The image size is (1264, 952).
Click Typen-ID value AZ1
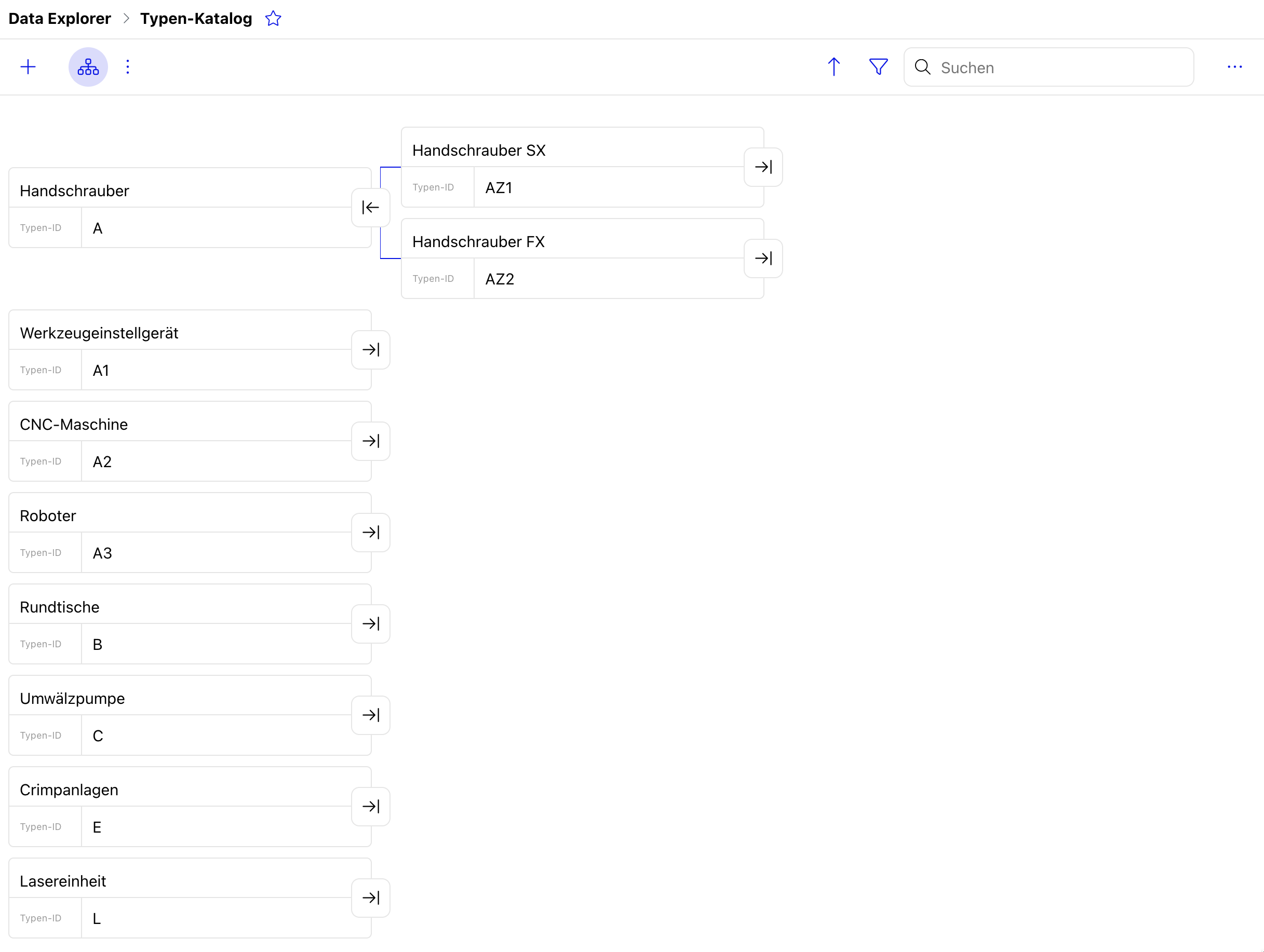tap(499, 188)
